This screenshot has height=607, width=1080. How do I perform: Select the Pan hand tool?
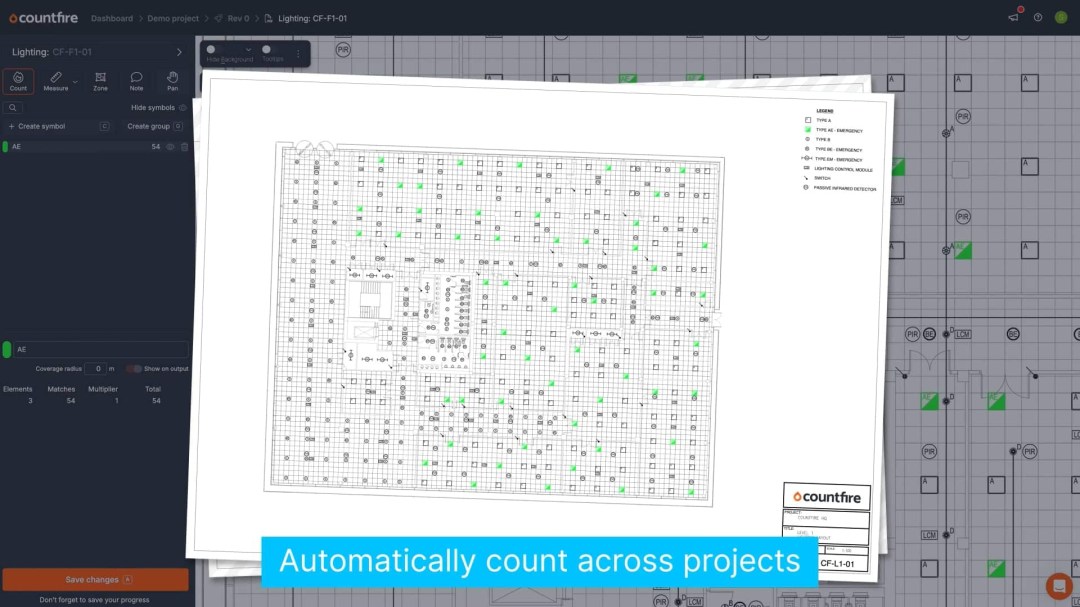click(173, 81)
